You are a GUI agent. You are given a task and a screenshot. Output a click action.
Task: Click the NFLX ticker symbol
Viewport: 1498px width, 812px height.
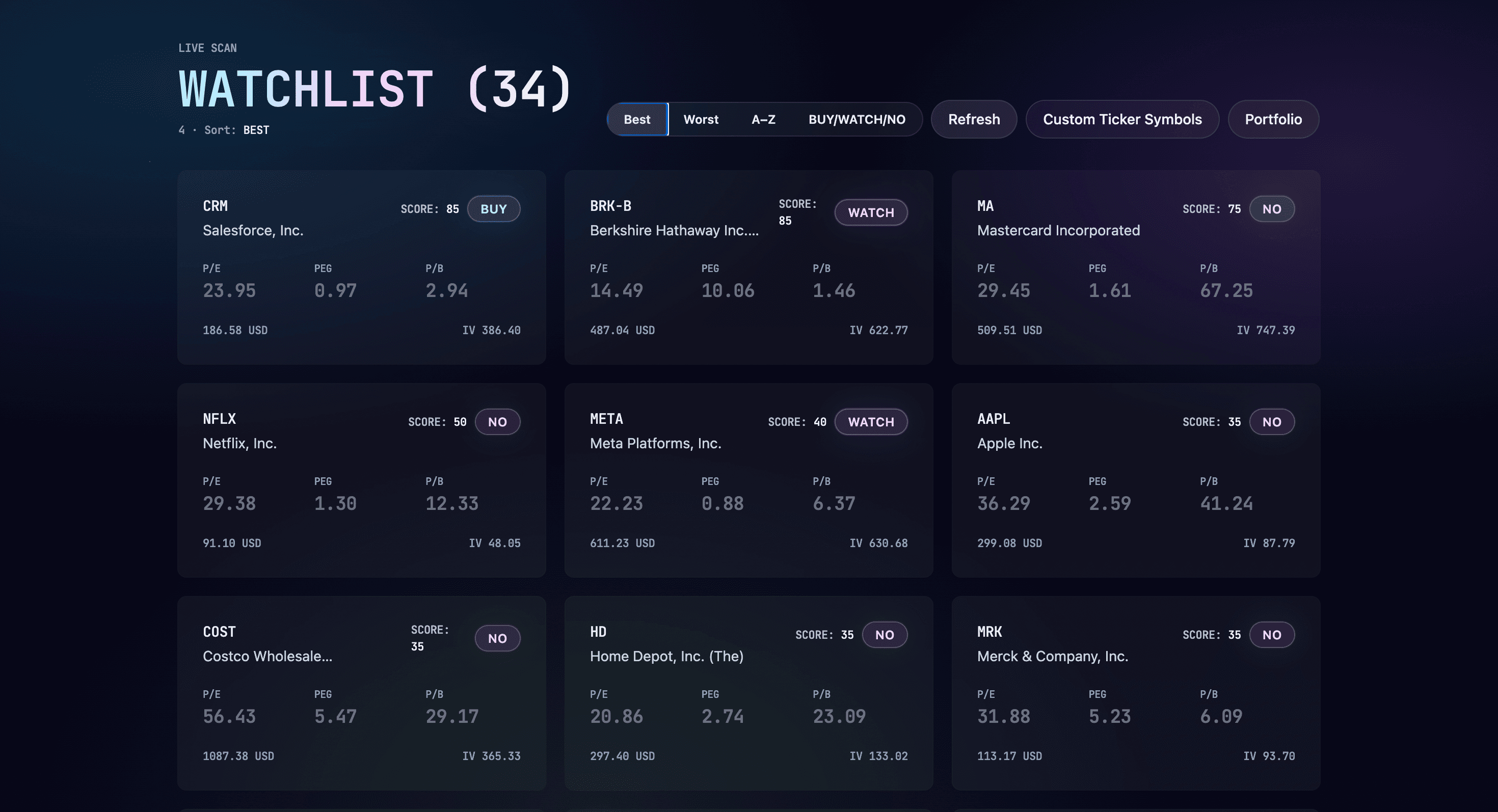tap(219, 419)
